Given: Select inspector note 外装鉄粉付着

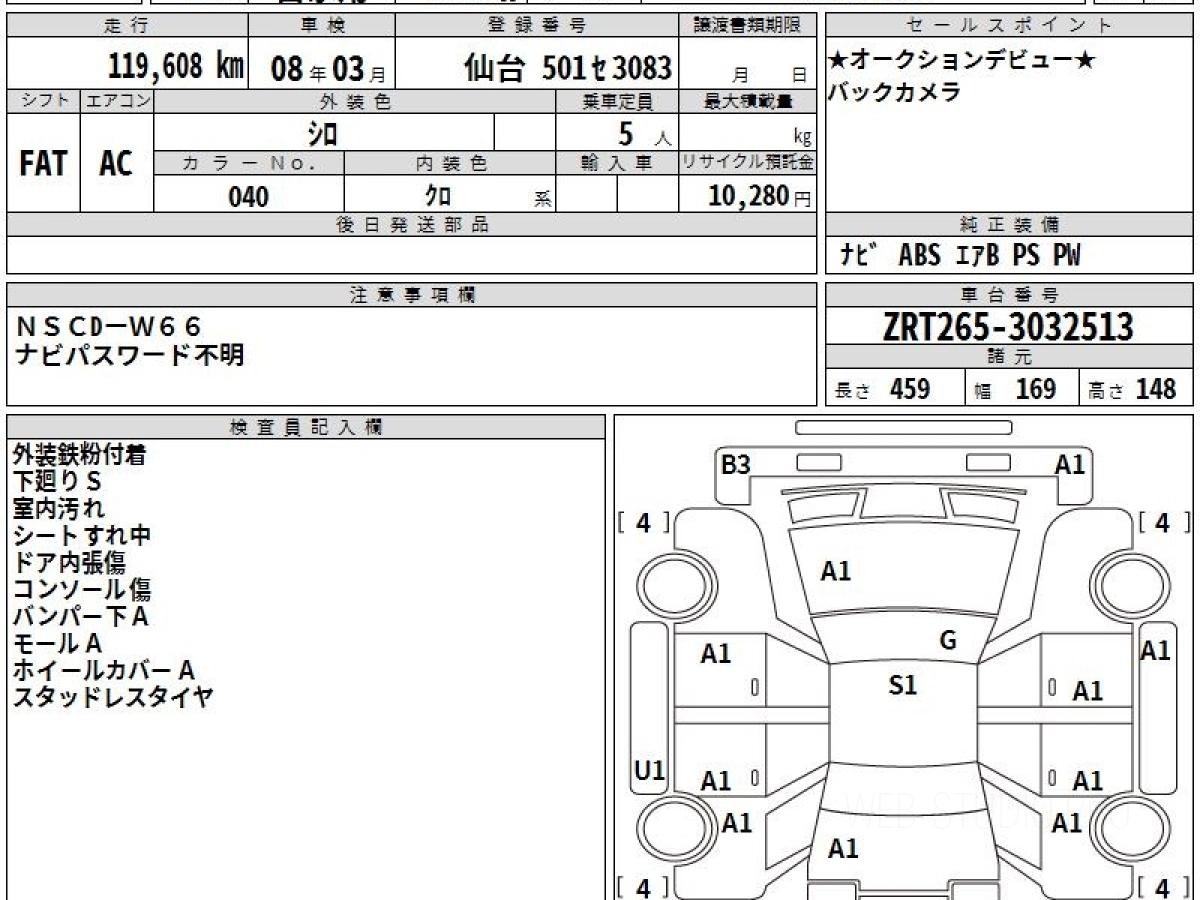Looking at the screenshot, I should point(80,455).
